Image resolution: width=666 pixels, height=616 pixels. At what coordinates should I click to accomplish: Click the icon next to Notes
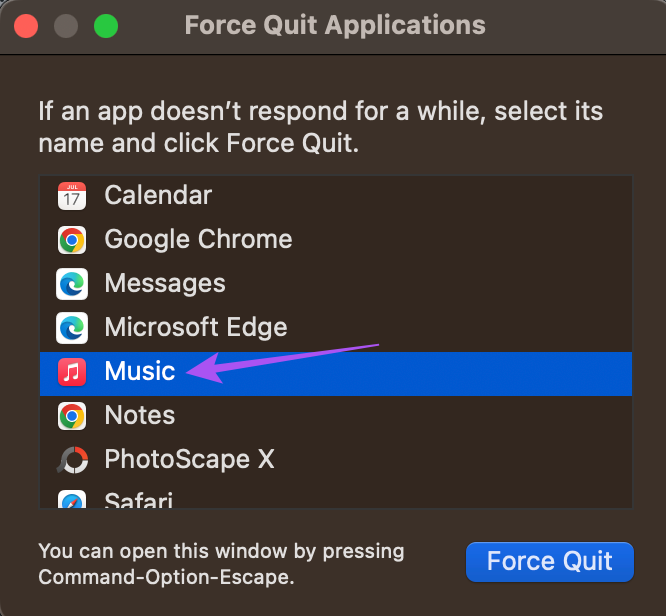click(72, 416)
